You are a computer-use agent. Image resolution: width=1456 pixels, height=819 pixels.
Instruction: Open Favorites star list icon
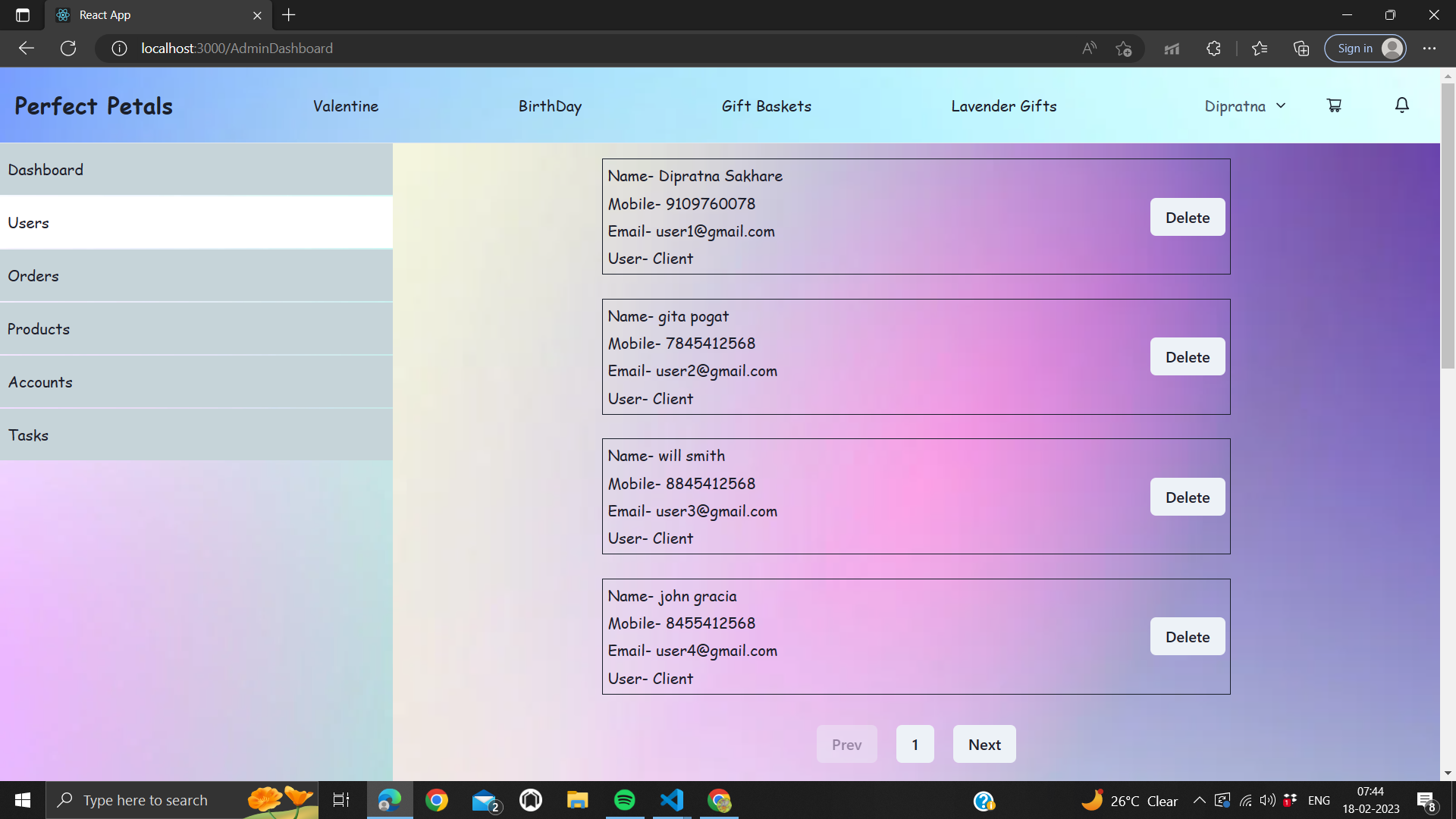point(1260,49)
